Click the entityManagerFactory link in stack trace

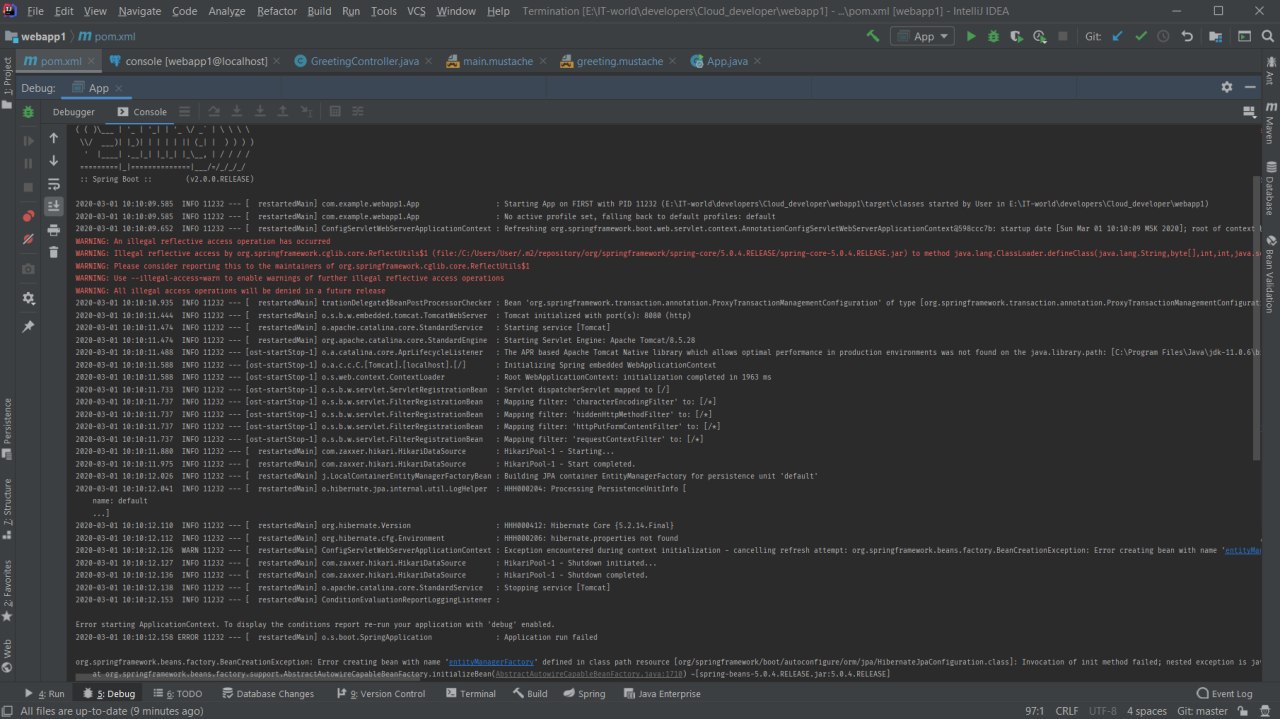tap(490, 662)
